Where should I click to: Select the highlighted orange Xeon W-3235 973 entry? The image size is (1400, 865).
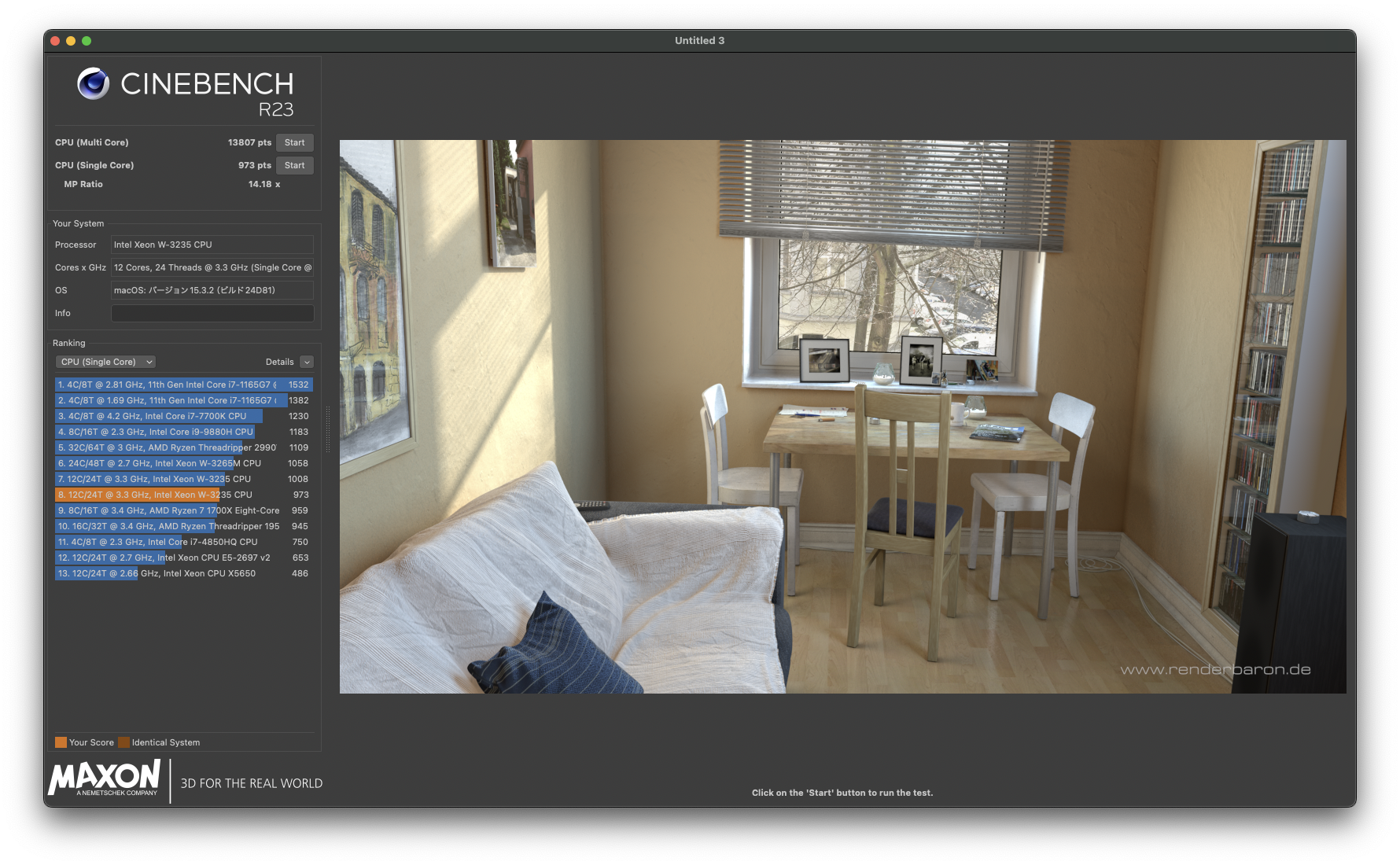click(183, 495)
